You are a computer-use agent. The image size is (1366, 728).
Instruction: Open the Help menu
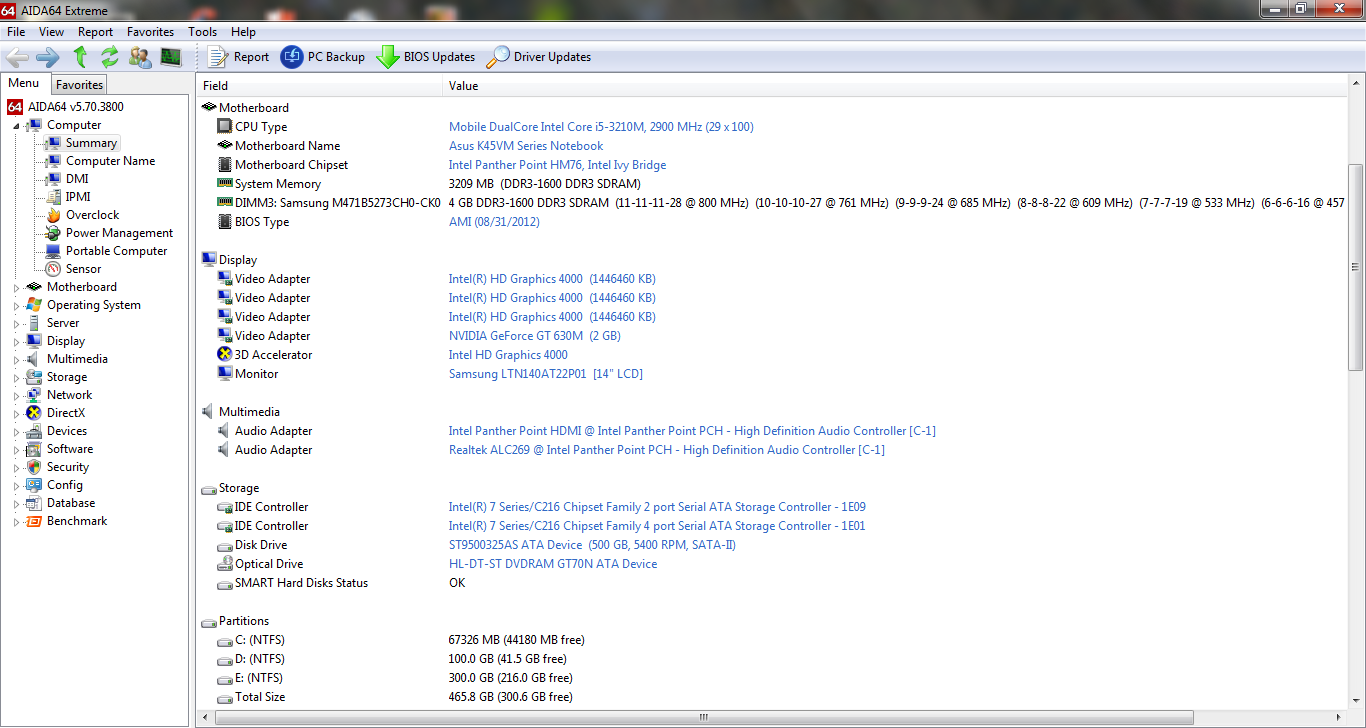[x=243, y=32]
